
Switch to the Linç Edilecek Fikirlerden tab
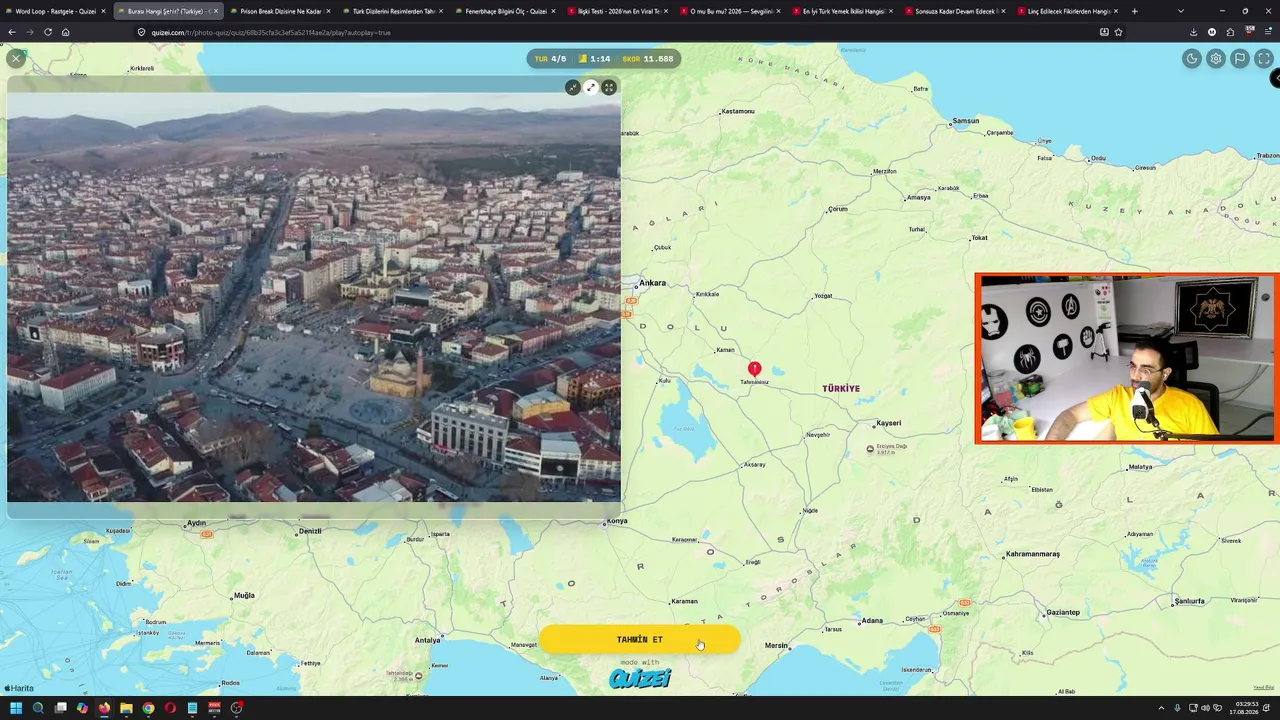(x=1068, y=11)
